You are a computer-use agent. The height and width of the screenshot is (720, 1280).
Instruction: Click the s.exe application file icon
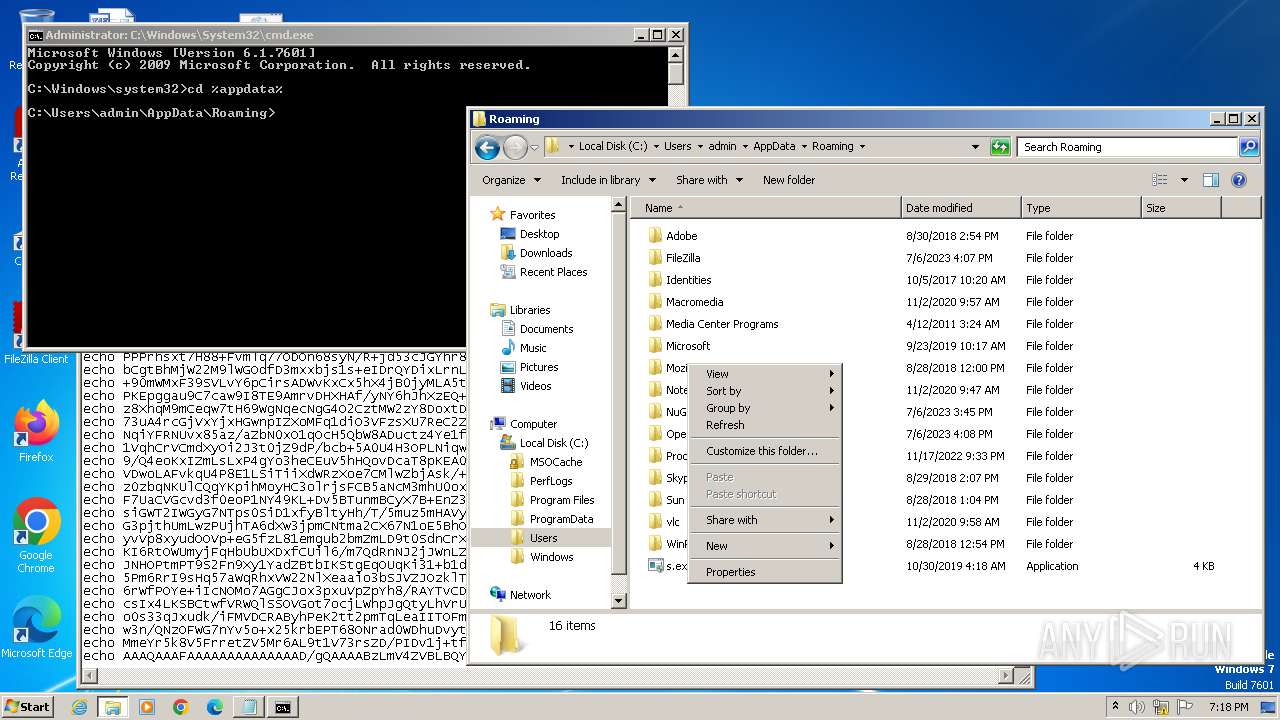coord(656,566)
